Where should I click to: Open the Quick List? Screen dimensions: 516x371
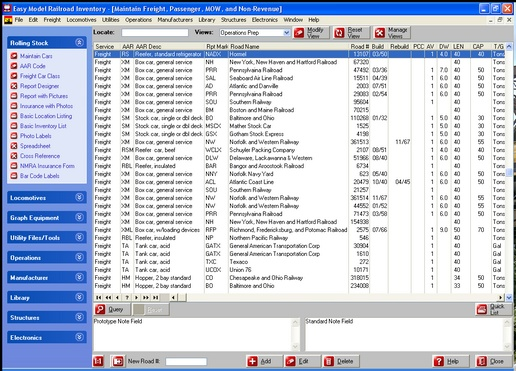pos(494,309)
